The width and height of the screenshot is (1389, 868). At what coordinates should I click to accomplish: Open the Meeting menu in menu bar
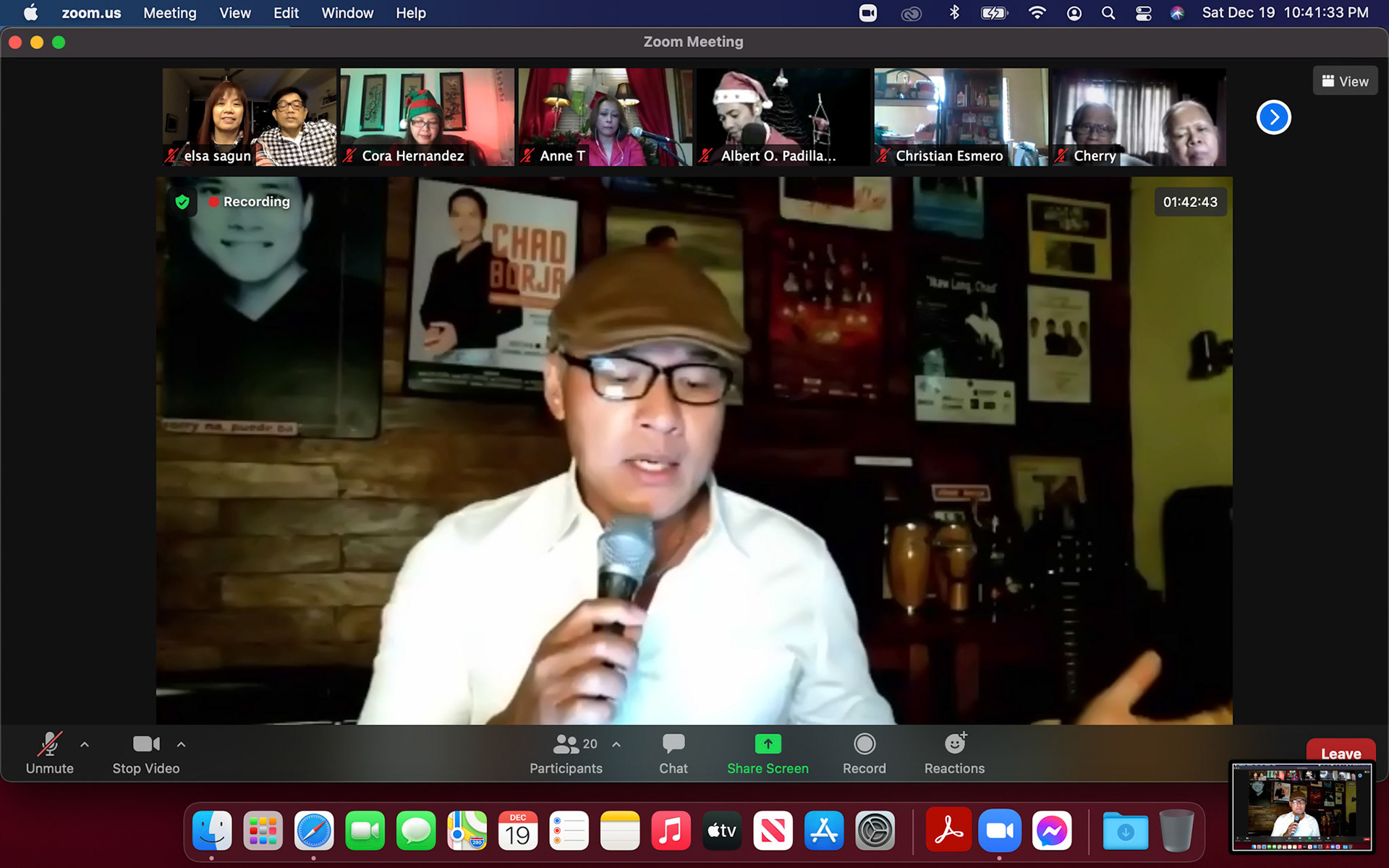169,13
